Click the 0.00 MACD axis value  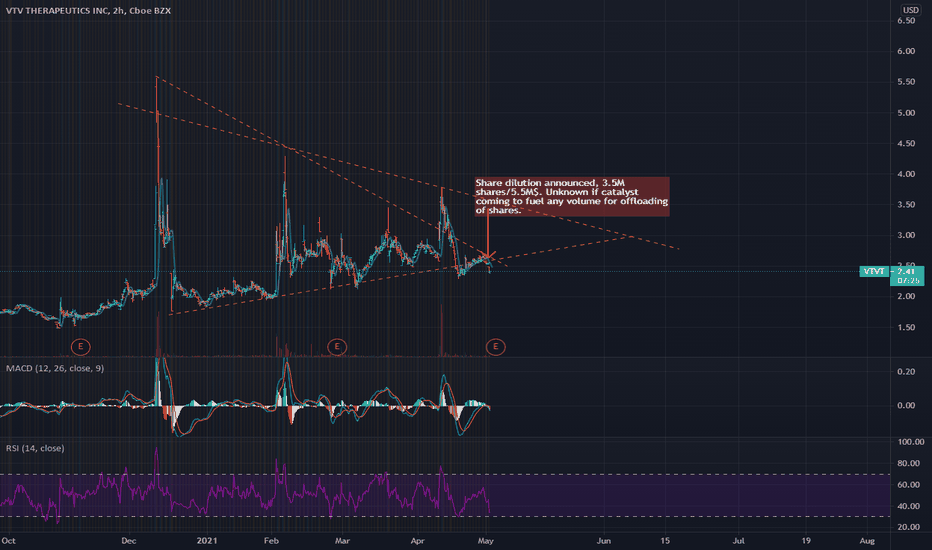[906, 406]
